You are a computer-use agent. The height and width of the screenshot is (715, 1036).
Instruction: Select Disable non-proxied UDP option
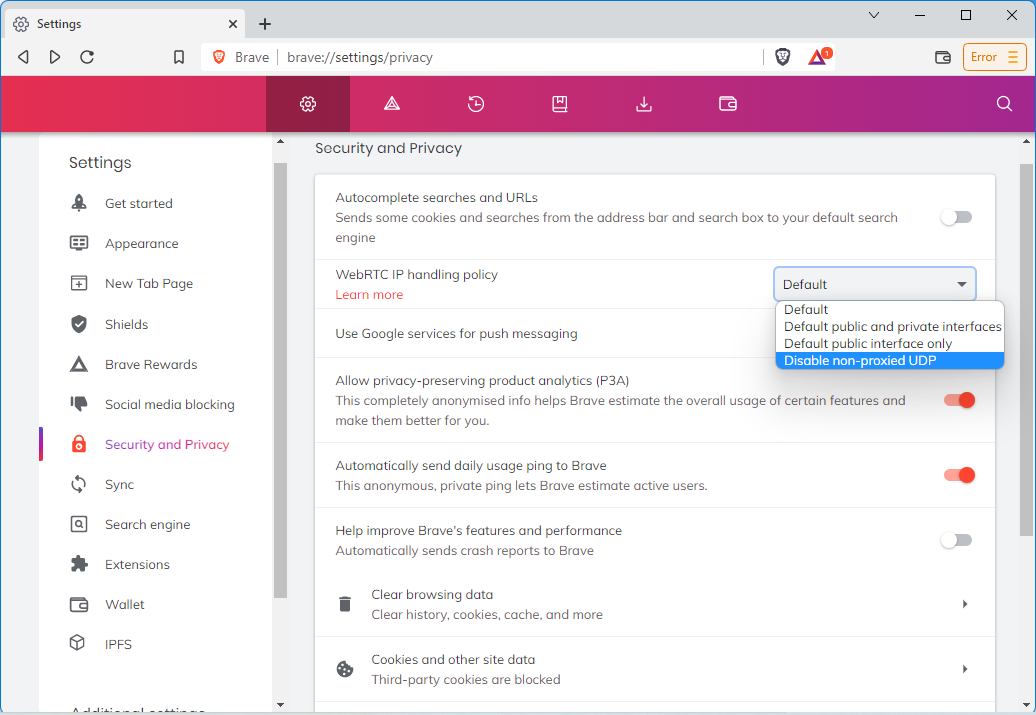tap(889, 361)
